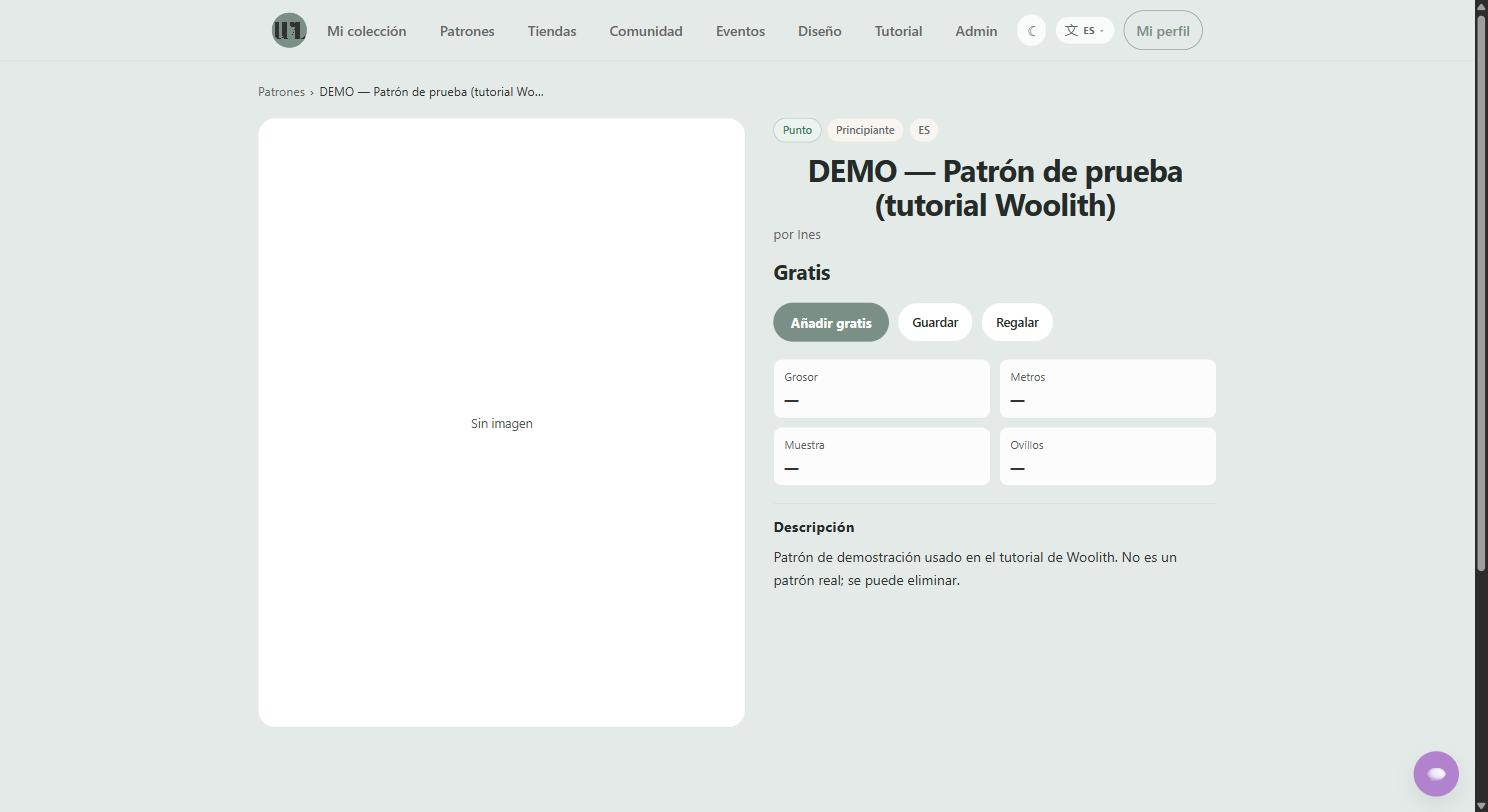Select Diseño in top navigation
Image resolution: width=1488 pixels, height=812 pixels.
point(819,31)
